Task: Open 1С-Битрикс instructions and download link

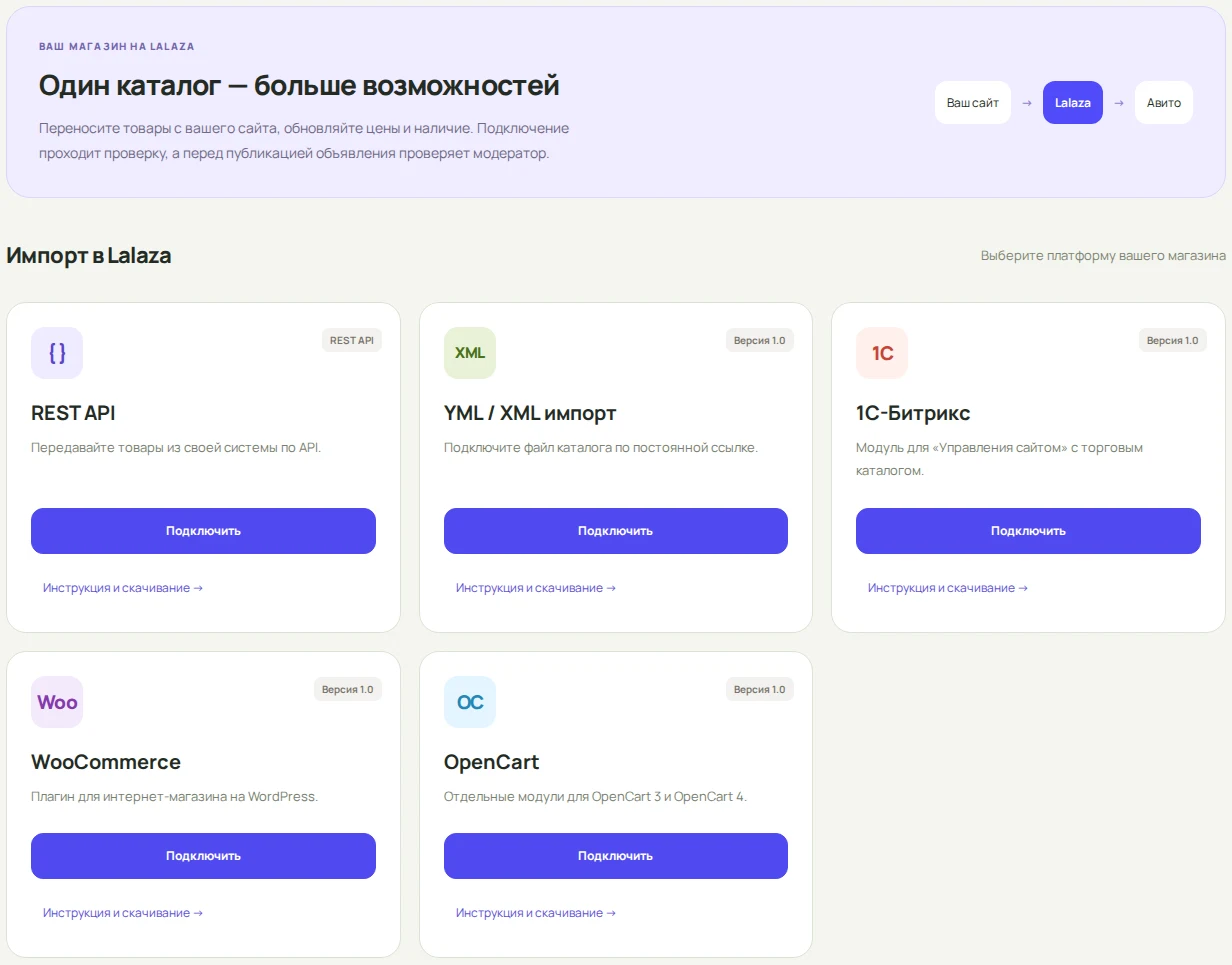Action: pyautogui.click(x=948, y=588)
